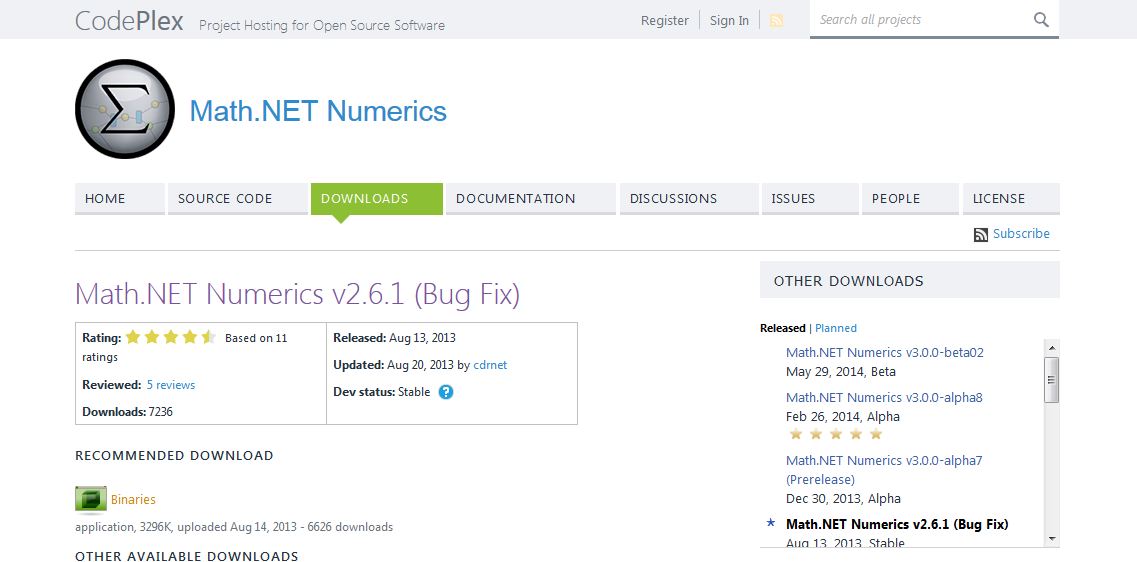Click the Subscribe RSS icon
The height and width of the screenshot is (562, 1137).
click(x=980, y=234)
